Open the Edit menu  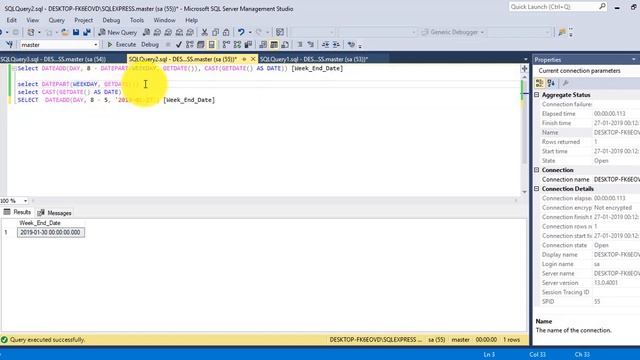point(11,20)
